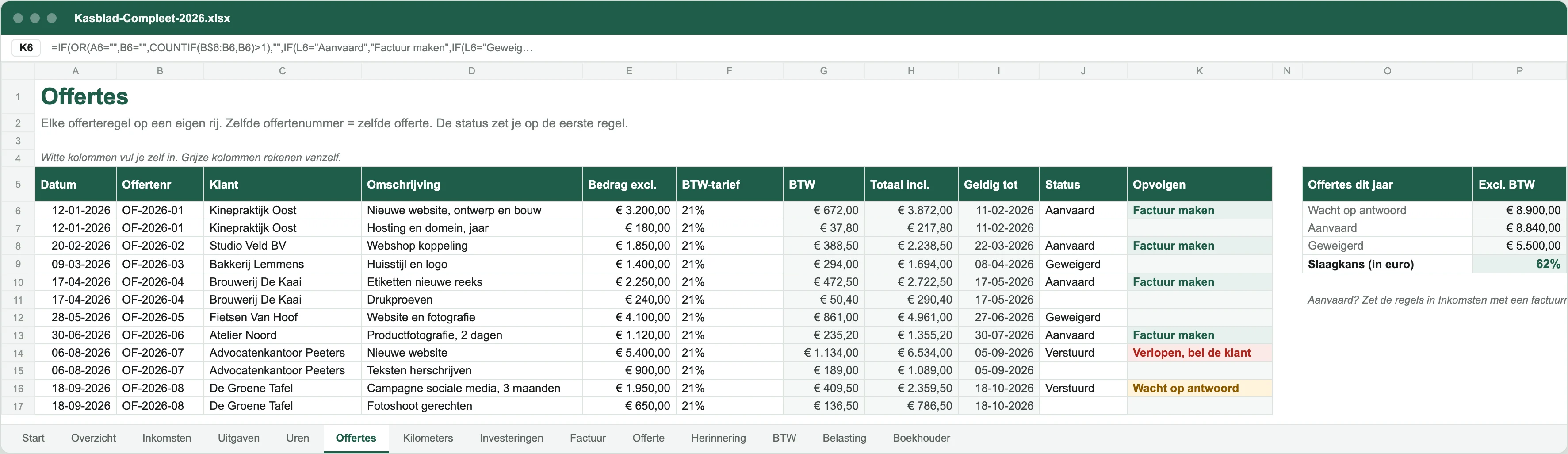The height and width of the screenshot is (454, 1568).
Task: Select the OF-2026-06 offer number cell
Action: (160, 335)
